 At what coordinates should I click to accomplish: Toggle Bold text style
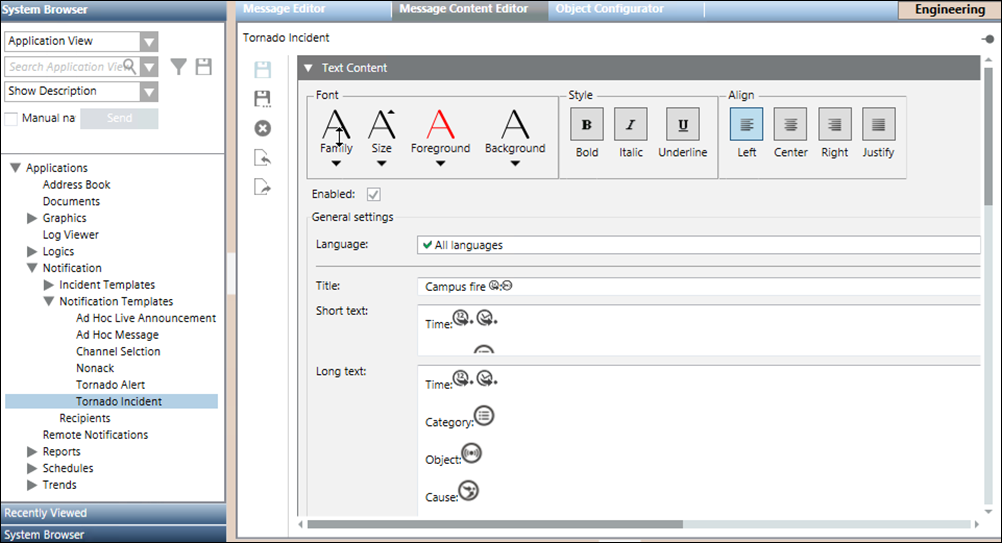tap(587, 125)
